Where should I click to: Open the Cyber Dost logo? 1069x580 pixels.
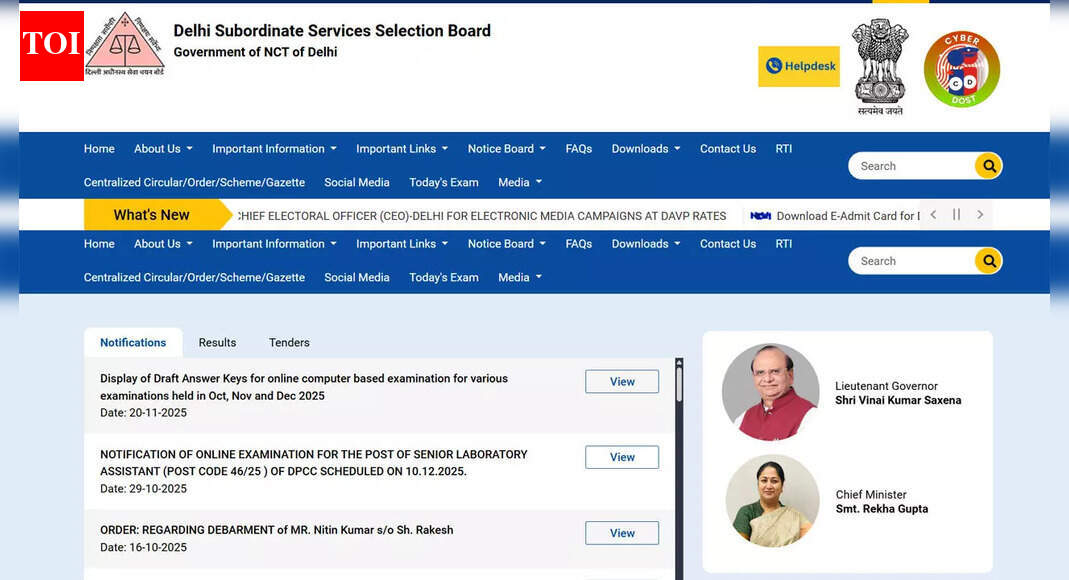click(961, 68)
